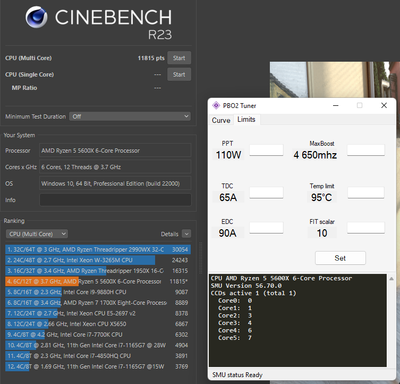Select the Limits tab in PBO2 Tuner
This screenshot has width=400, height=384.
(x=246, y=119)
